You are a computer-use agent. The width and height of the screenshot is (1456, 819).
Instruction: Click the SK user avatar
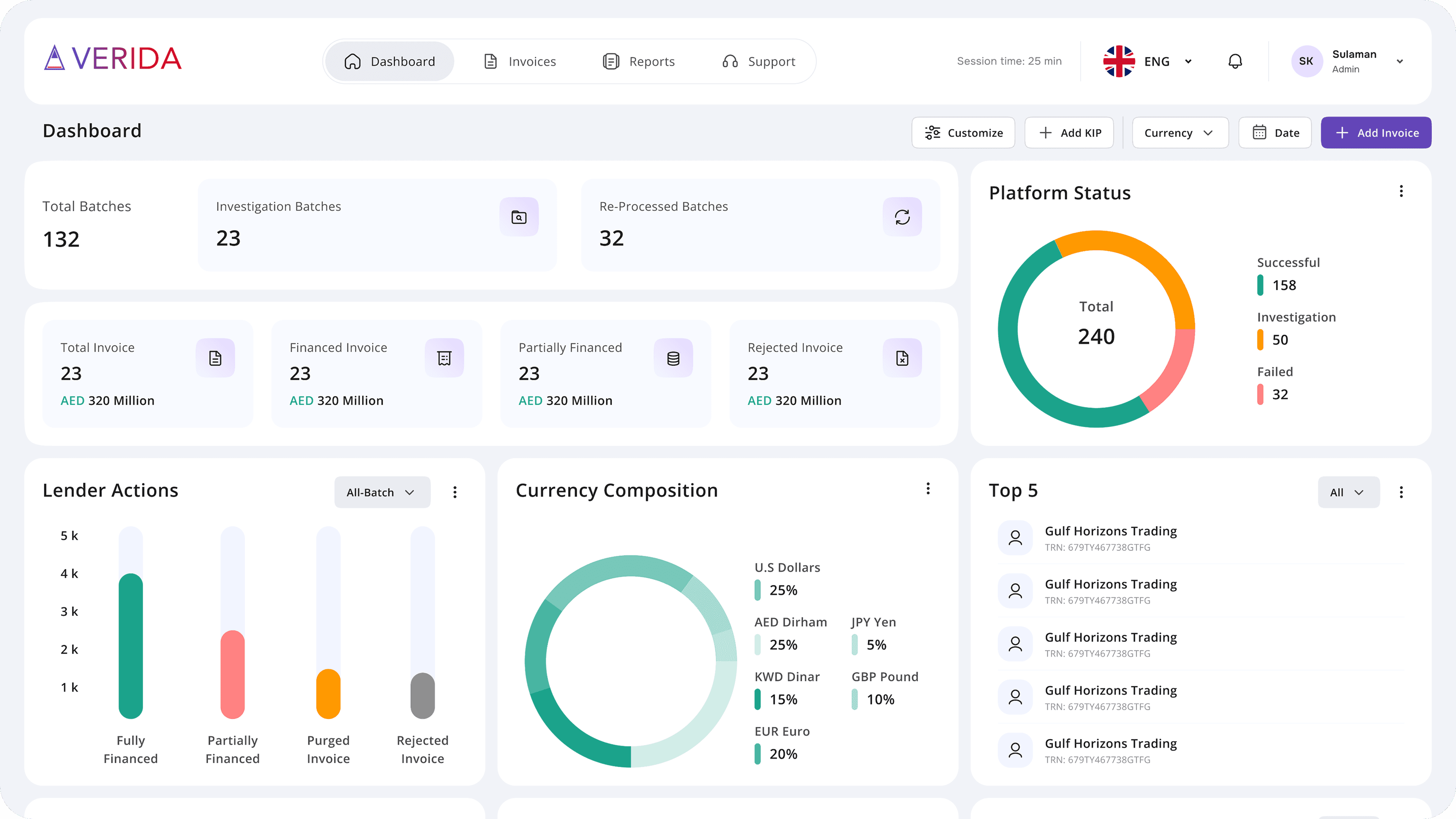(1306, 61)
